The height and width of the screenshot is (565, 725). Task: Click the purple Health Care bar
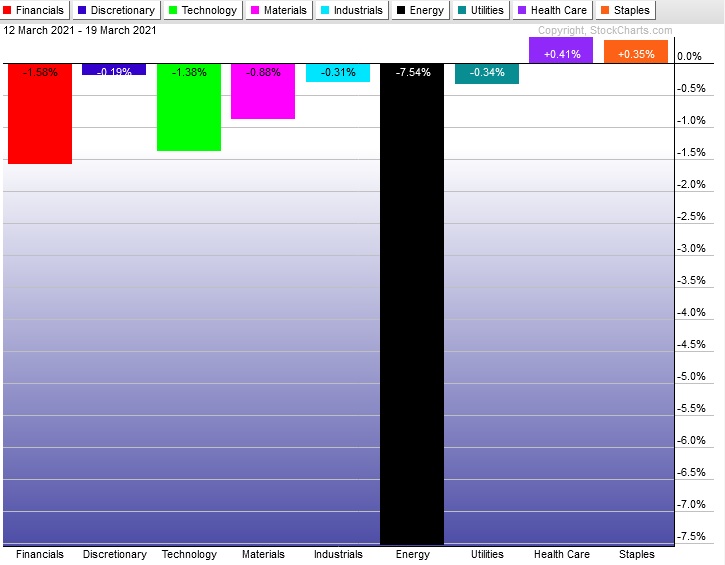561,50
